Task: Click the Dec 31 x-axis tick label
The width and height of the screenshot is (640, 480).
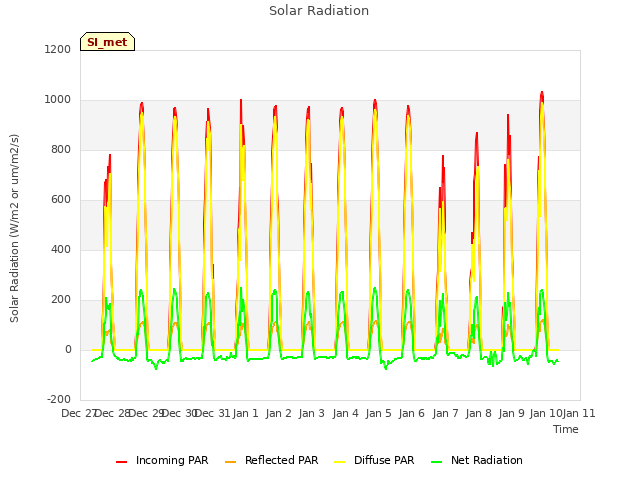Action: (x=213, y=413)
